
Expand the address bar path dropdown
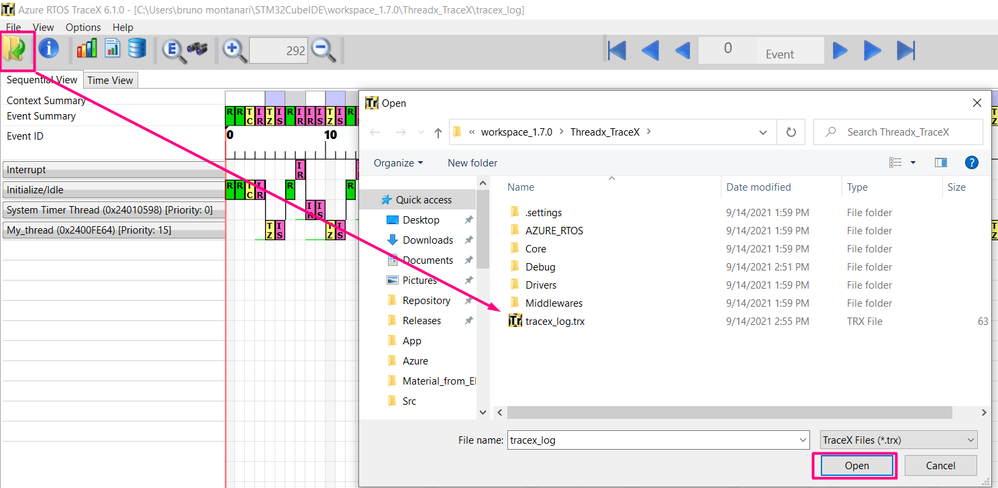tap(764, 132)
